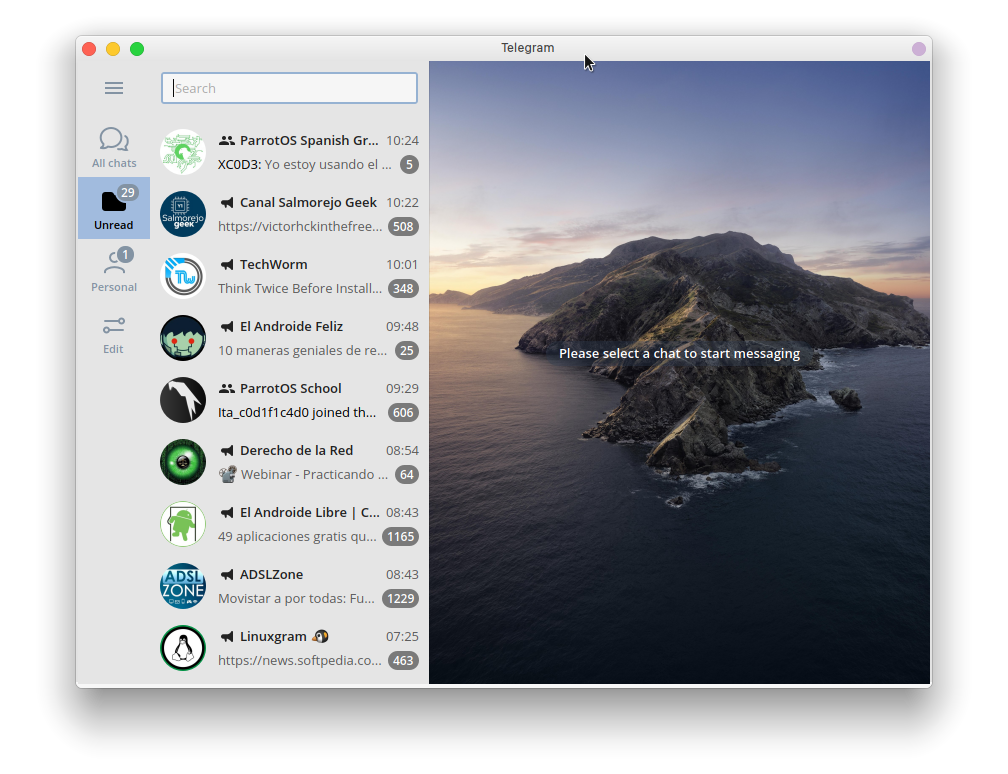Click unread badge 606 on ParrotOS School
This screenshot has height=774, width=1008.
tap(403, 413)
